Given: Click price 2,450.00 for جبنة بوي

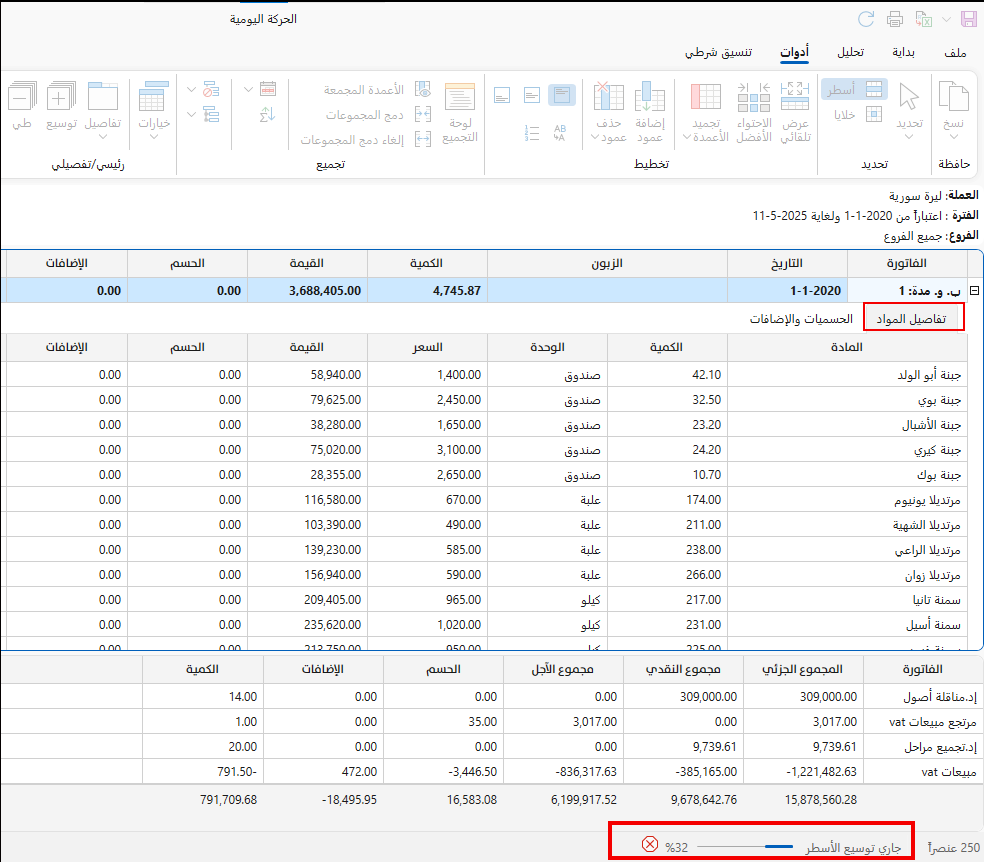Looking at the screenshot, I should (x=427, y=400).
